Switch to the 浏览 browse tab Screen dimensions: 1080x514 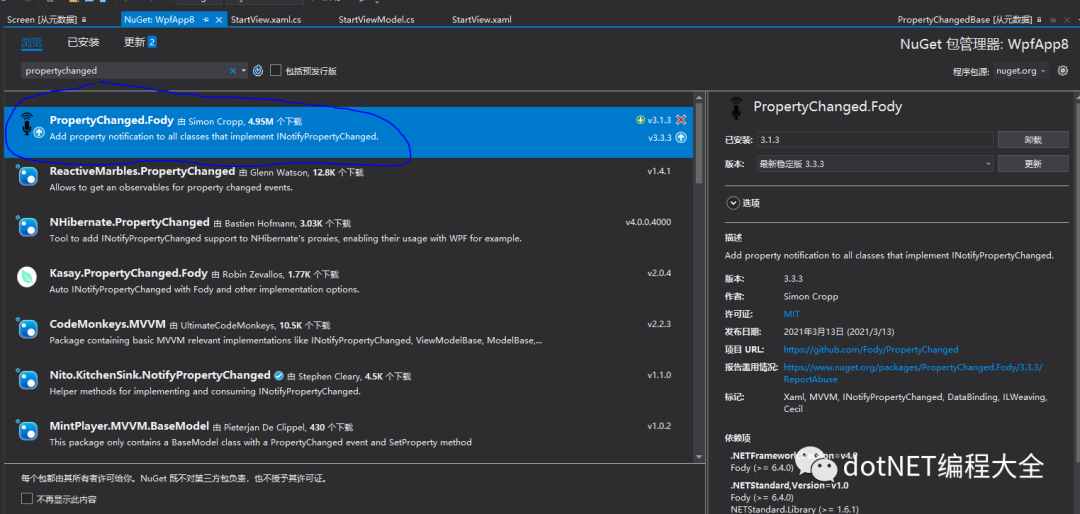click(32, 43)
